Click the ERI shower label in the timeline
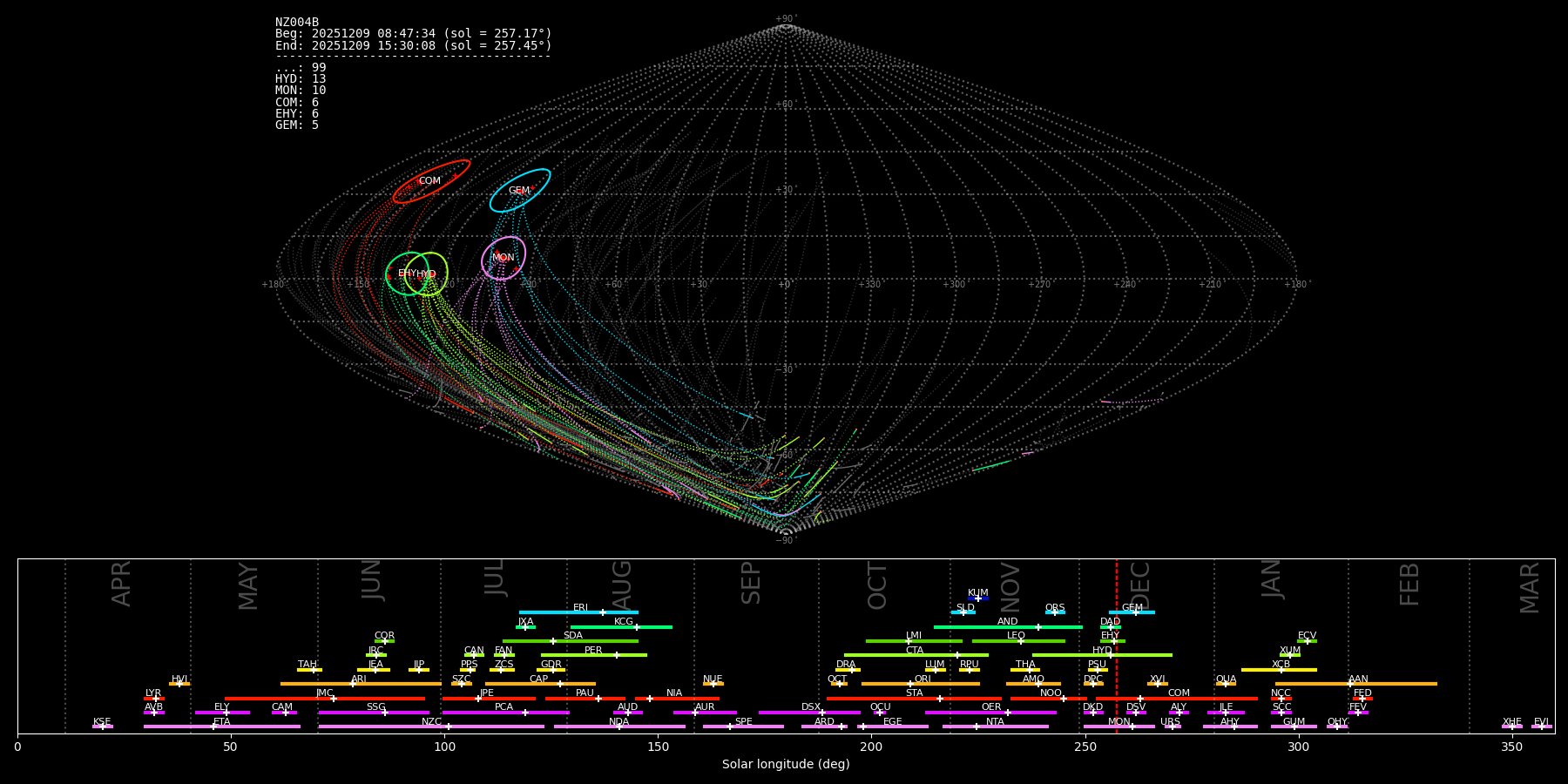The image size is (1568, 784). pyautogui.click(x=581, y=608)
